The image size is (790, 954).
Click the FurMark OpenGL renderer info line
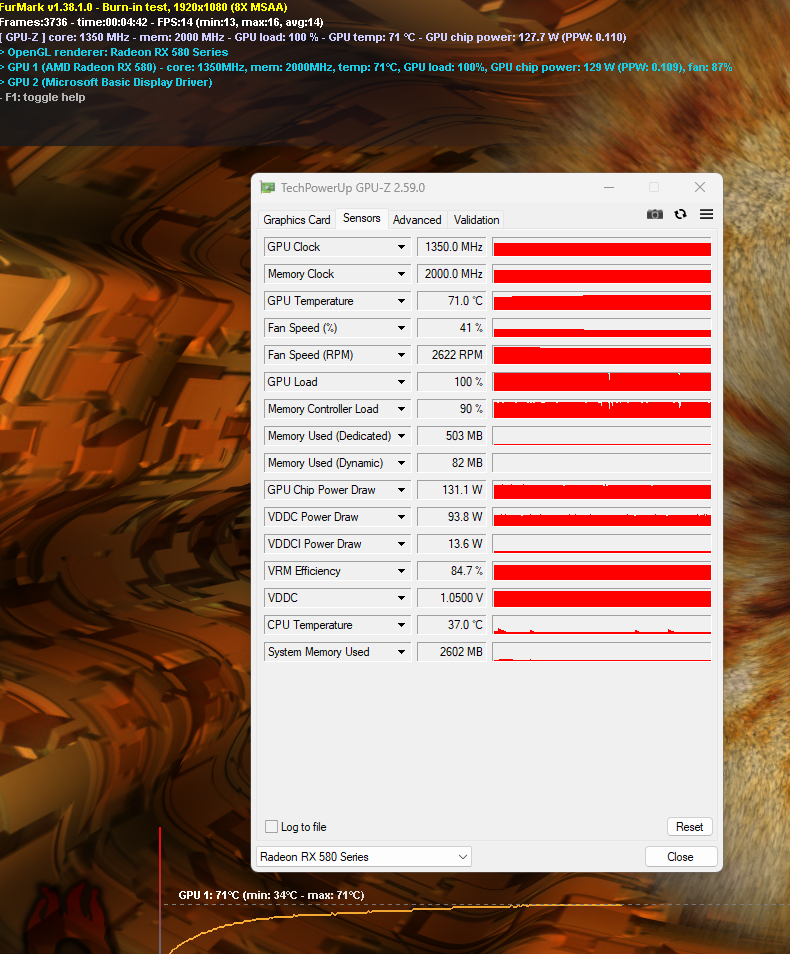(114, 52)
